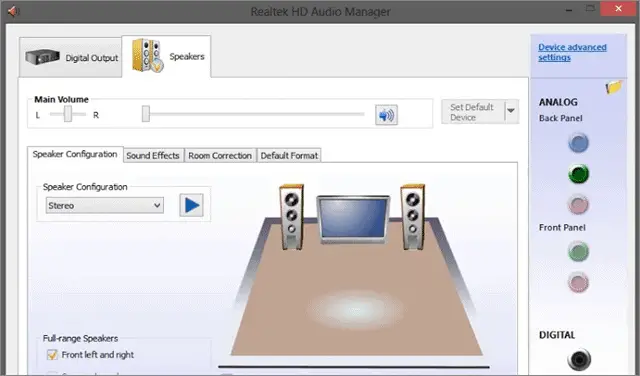The image size is (640, 376).
Task: Play the speaker test sound
Action: [x=191, y=205]
